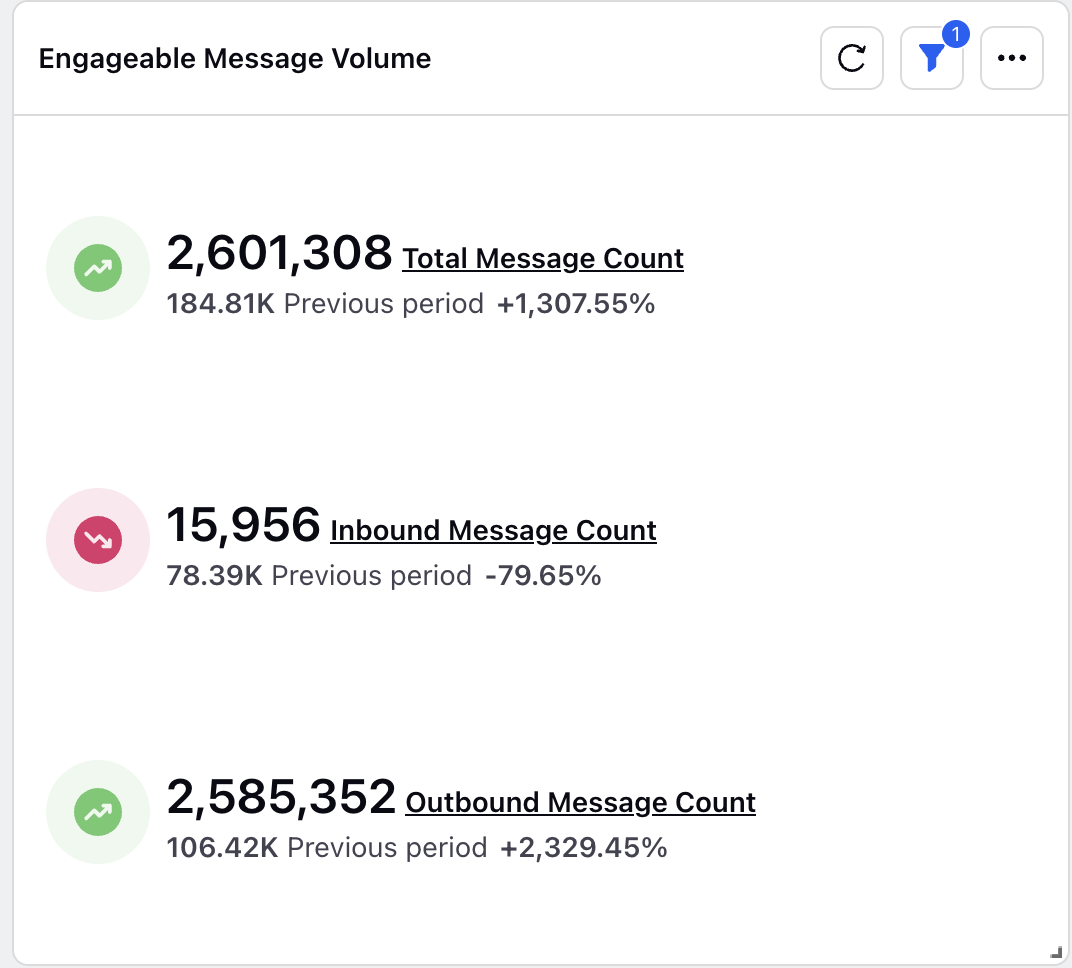Click the blue filter count badge
Image resolution: width=1072 pixels, height=968 pixels.
(x=955, y=35)
